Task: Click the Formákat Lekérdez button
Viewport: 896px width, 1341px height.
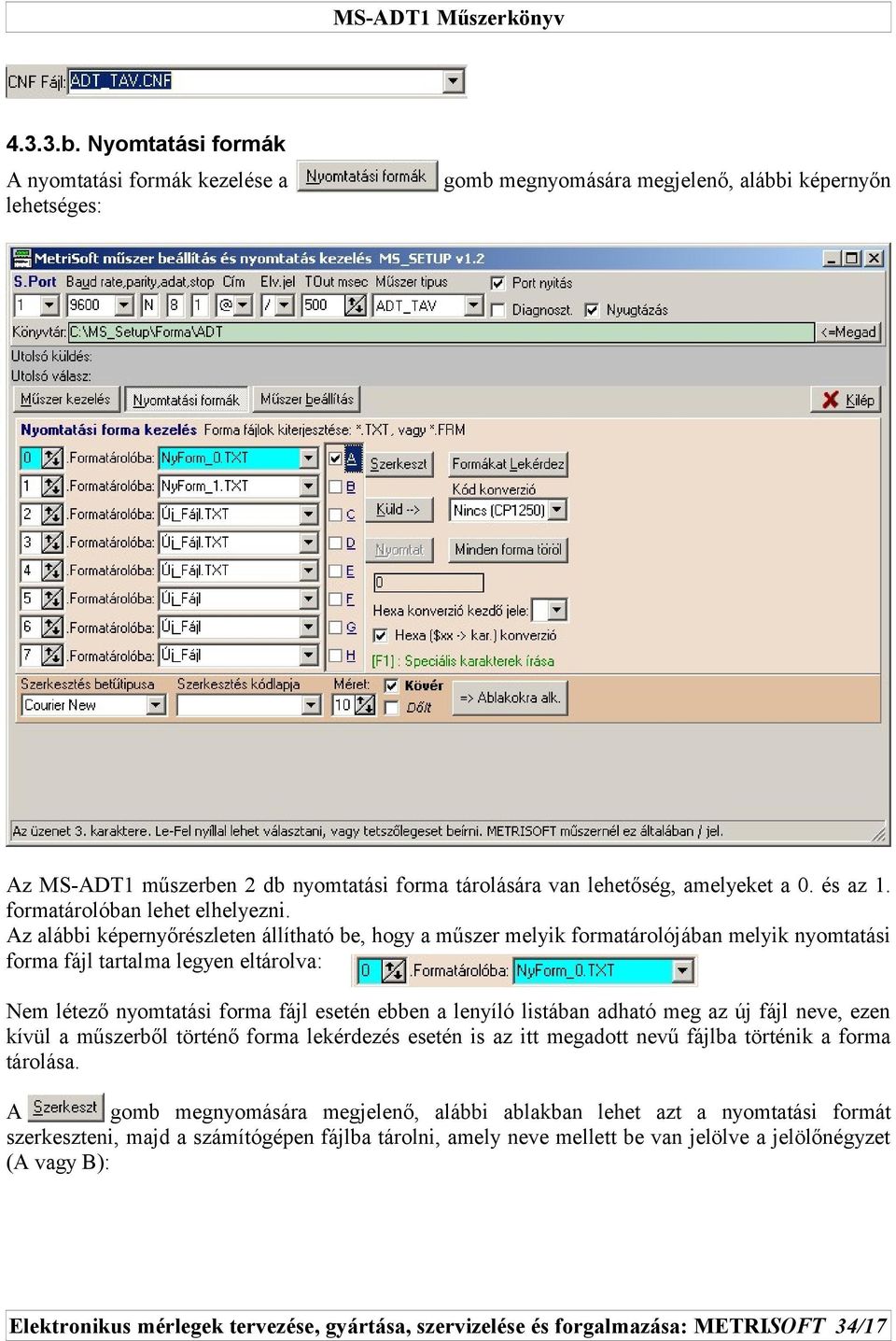Action: pyautogui.click(x=509, y=464)
